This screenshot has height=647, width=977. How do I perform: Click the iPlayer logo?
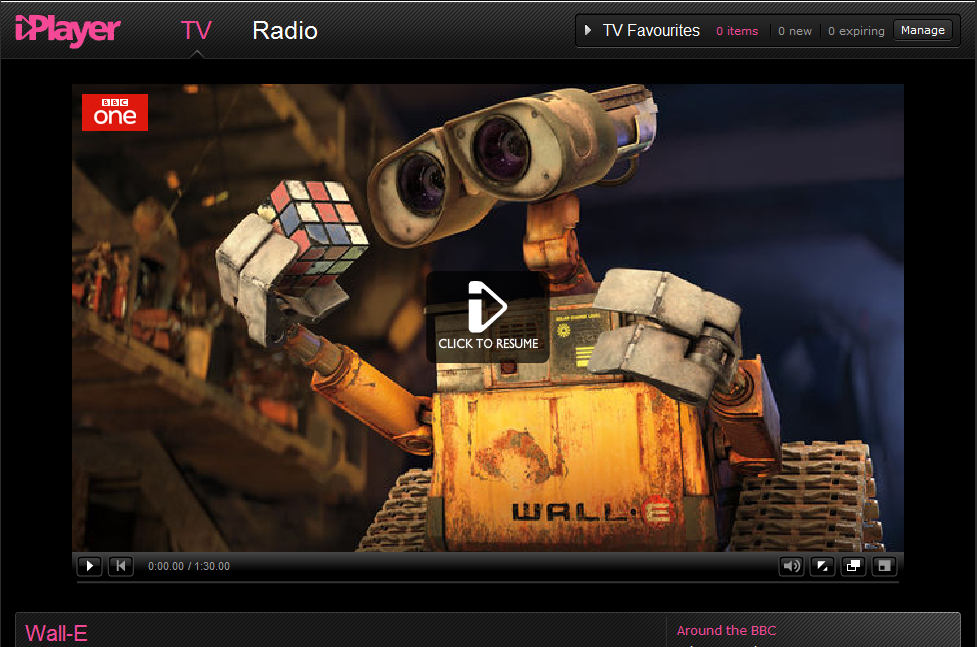[x=67, y=30]
